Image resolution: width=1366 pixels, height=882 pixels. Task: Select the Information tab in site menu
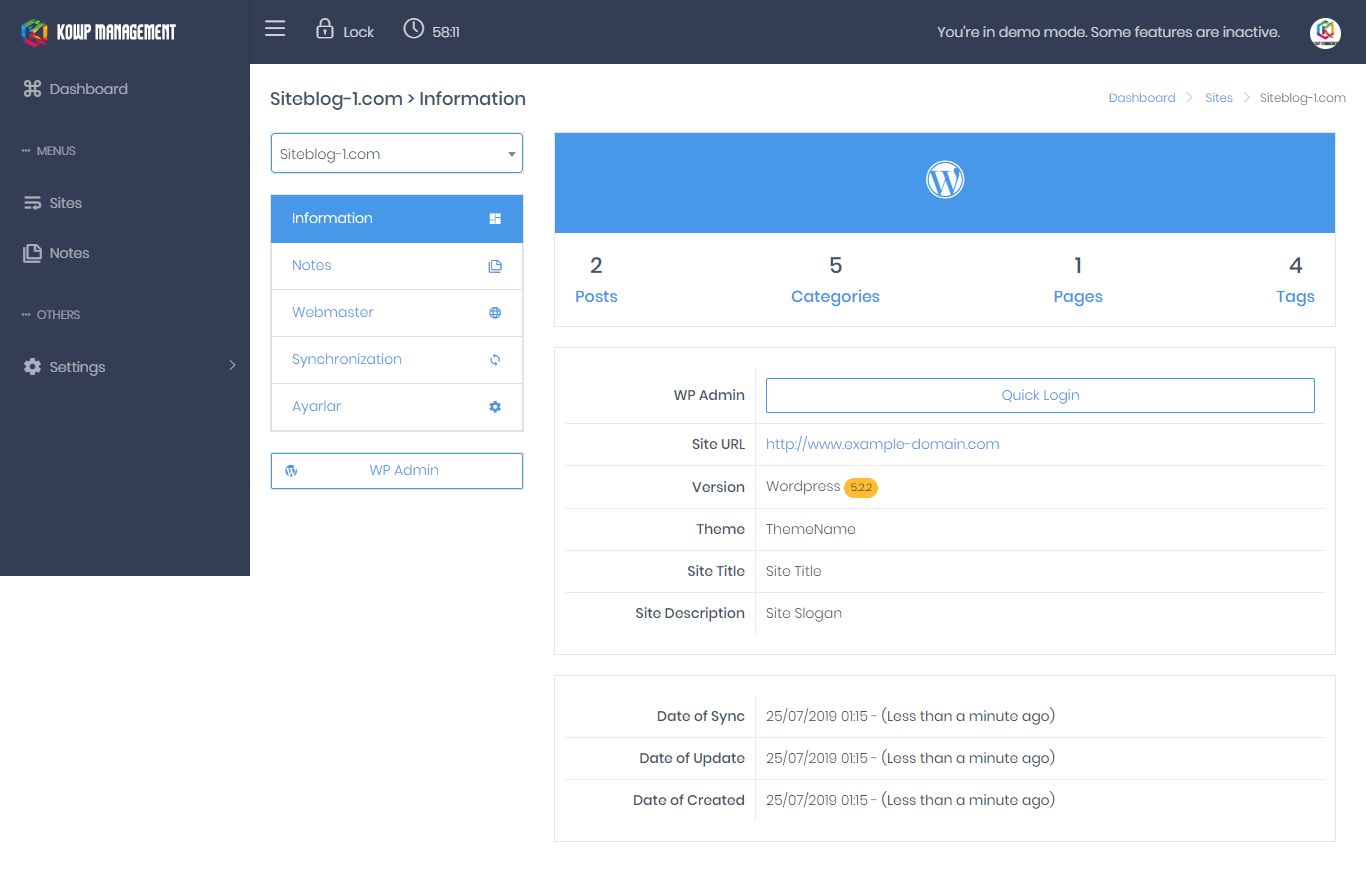pyautogui.click(x=396, y=218)
